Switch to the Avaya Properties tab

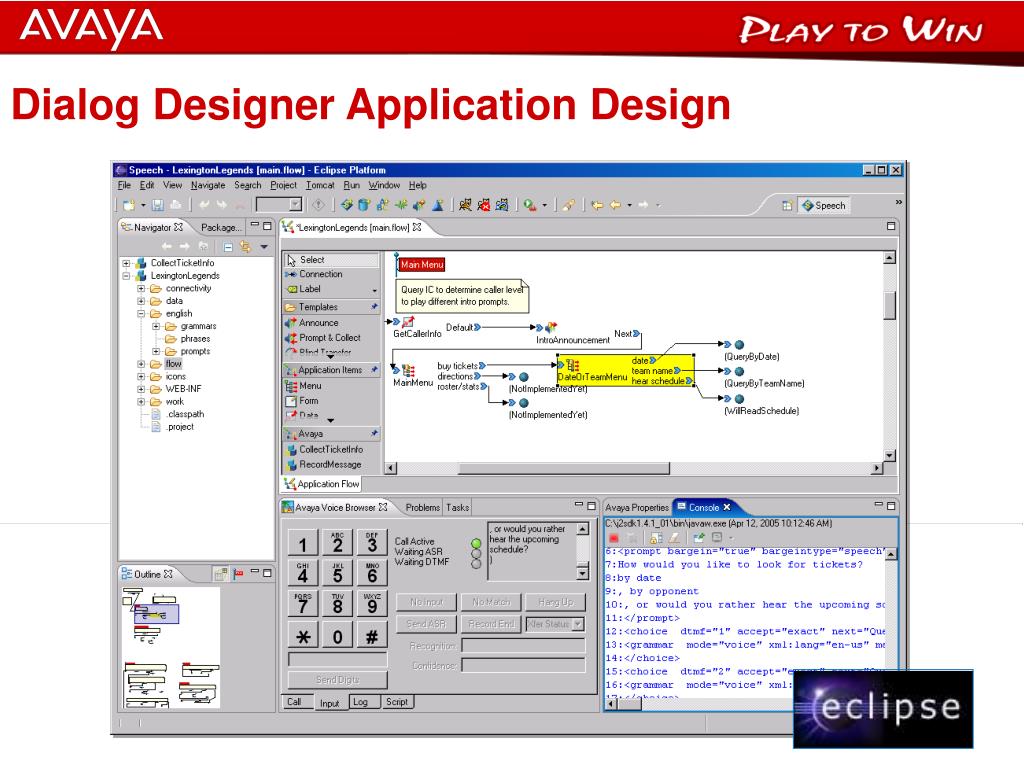pos(637,507)
